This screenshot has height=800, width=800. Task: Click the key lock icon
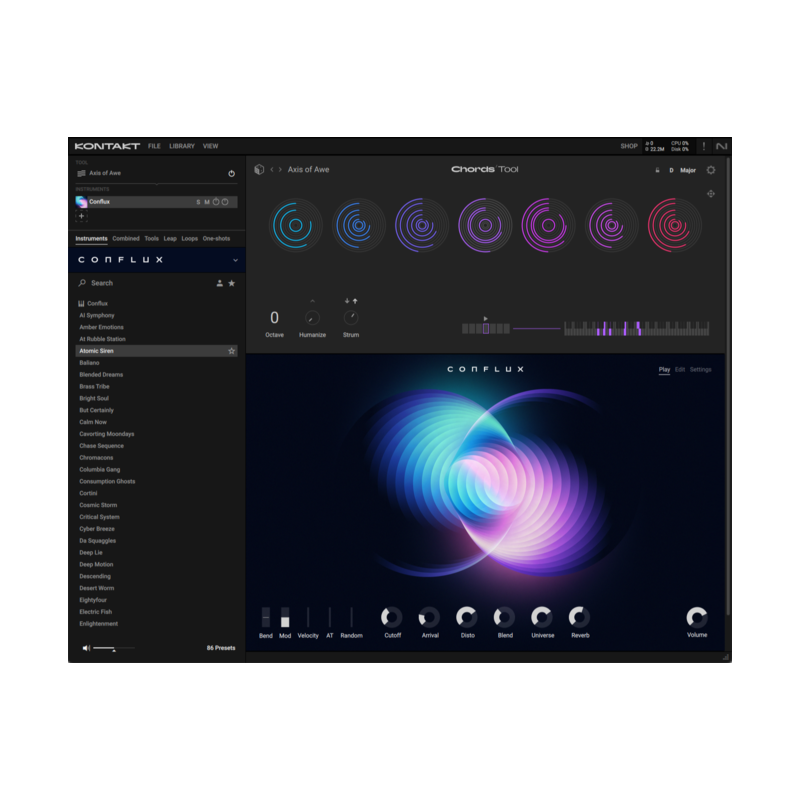pyautogui.click(x=657, y=170)
